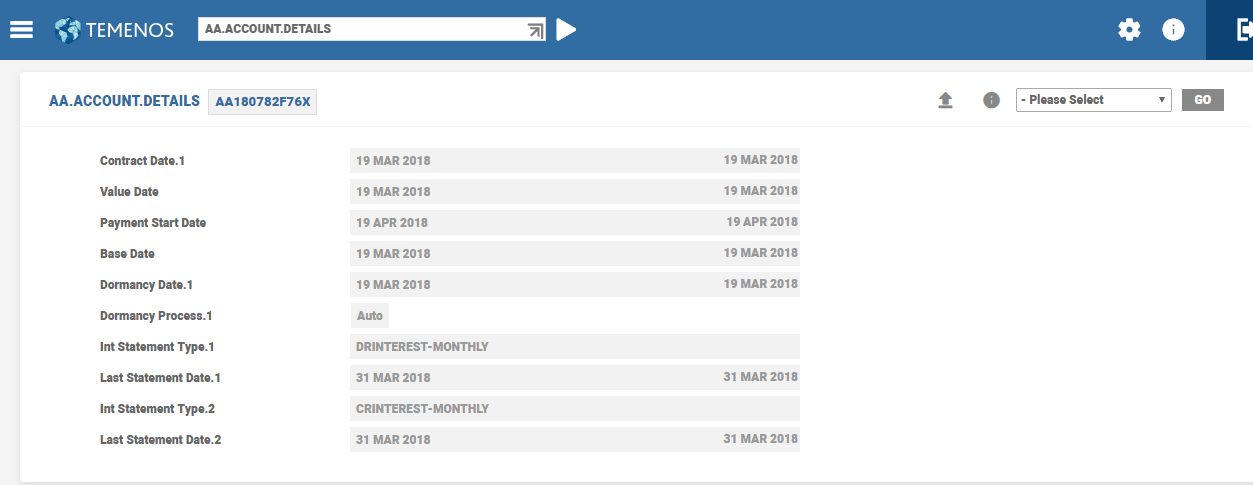The image size is (1253, 485).
Task: Select record ID AA180782F76X
Action: click(262, 102)
